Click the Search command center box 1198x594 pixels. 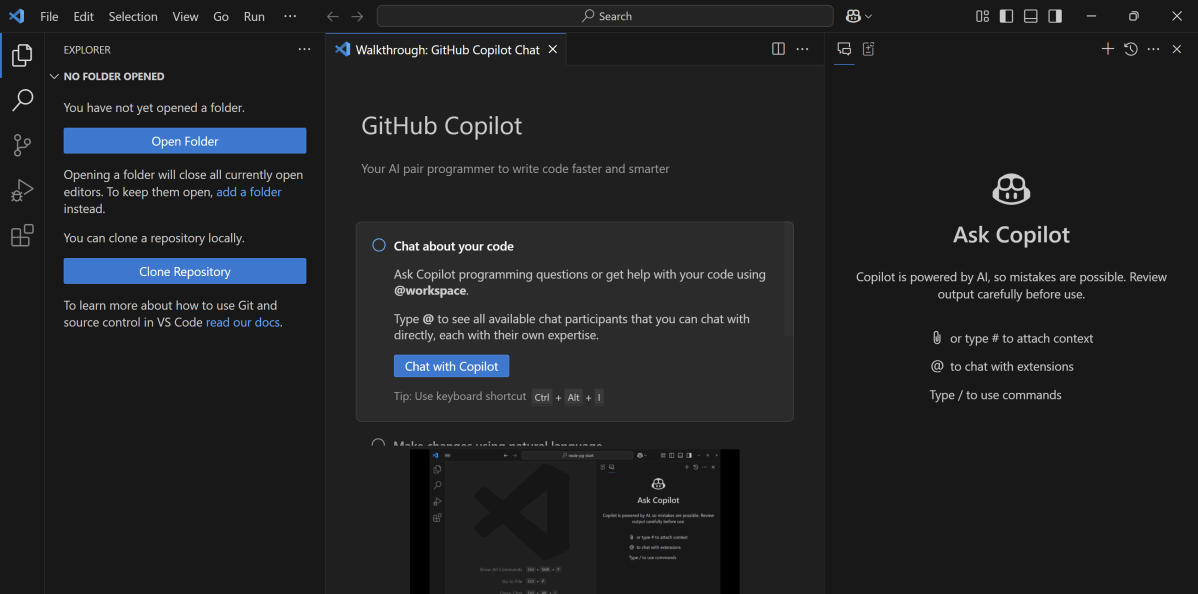click(x=605, y=16)
